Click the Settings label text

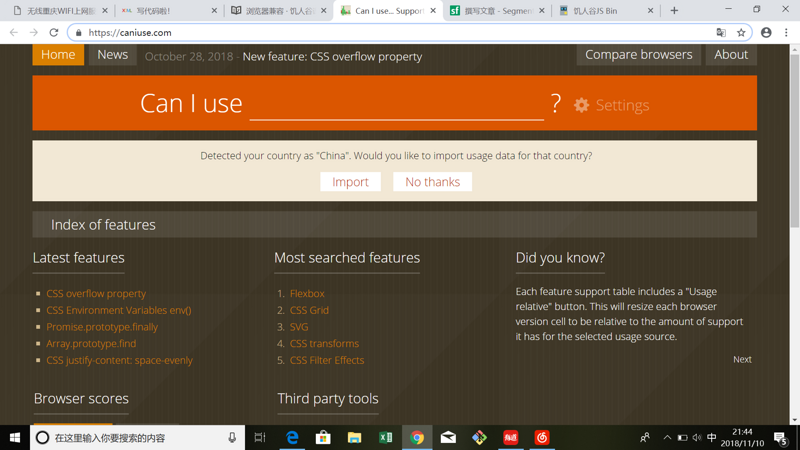pyautogui.click(x=622, y=105)
